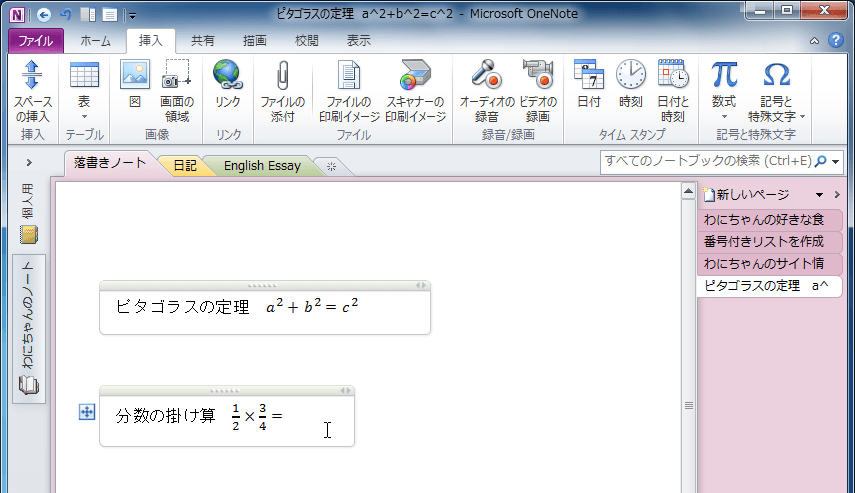Select the 日記 section tab
The image size is (855, 493).
click(x=185, y=166)
